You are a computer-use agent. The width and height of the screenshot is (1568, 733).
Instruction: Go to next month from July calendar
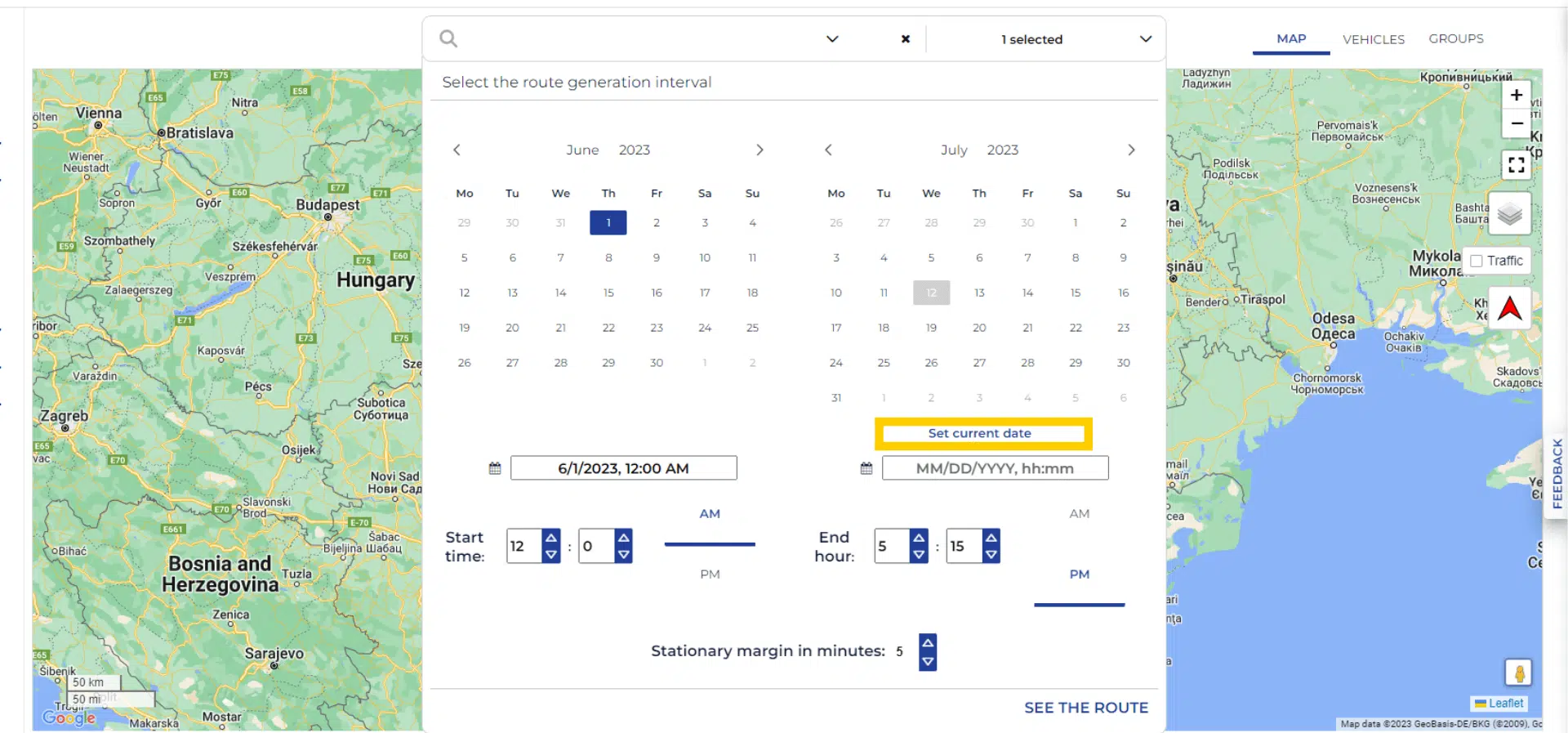pos(1131,150)
